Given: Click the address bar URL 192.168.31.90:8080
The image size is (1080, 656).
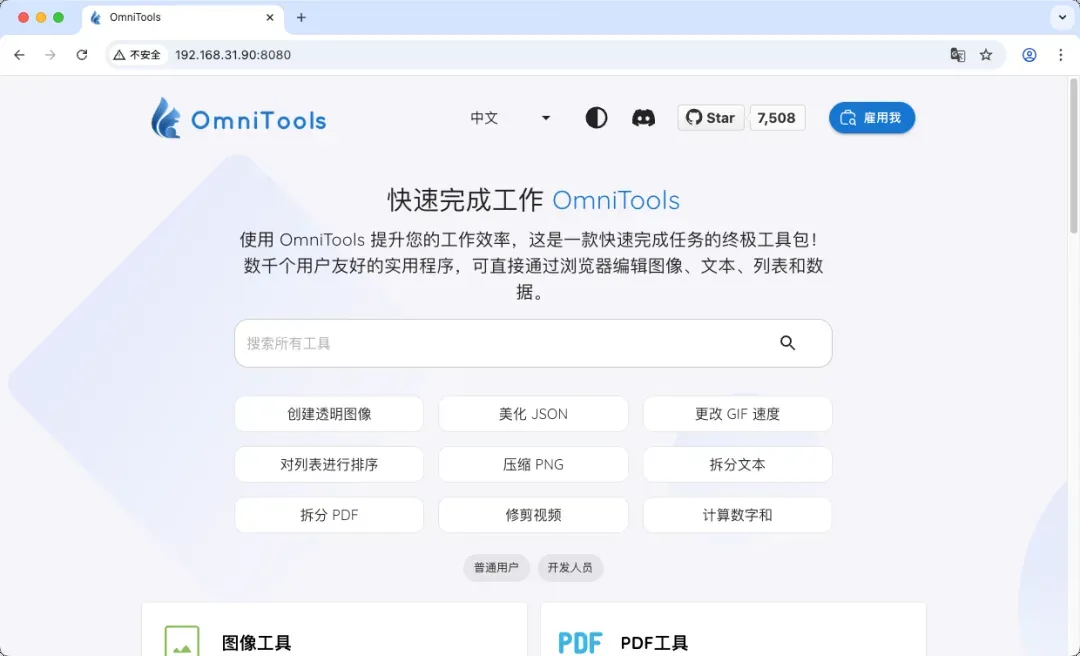Looking at the screenshot, I should pyautogui.click(x=233, y=54).
